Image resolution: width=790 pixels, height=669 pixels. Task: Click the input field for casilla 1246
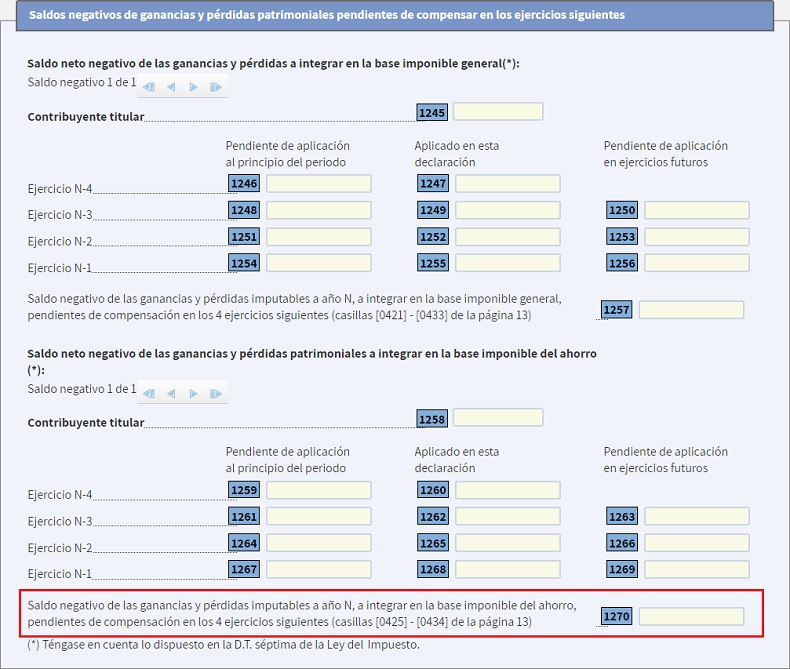click(319, 183)
